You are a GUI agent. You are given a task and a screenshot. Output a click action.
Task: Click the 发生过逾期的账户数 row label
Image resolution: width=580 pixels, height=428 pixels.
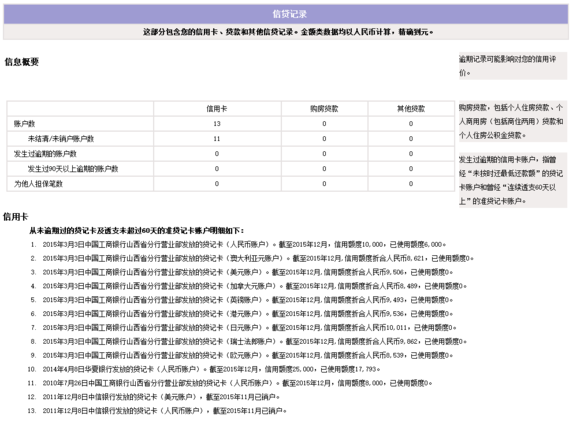coord(45,154)
